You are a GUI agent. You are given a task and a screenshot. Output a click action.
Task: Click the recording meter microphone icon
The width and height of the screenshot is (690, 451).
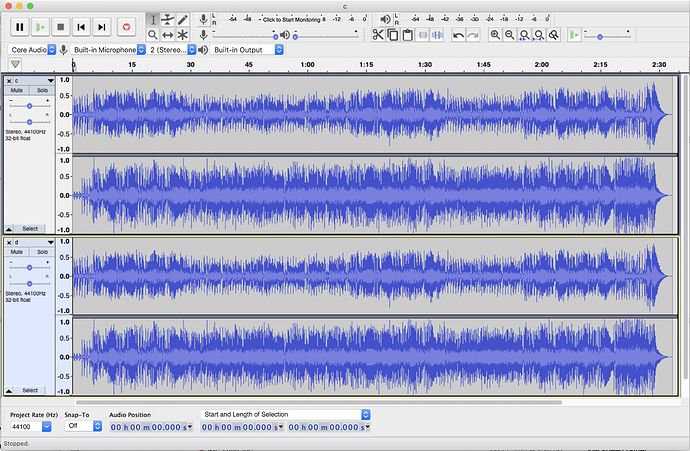click(x=203, y=19)
